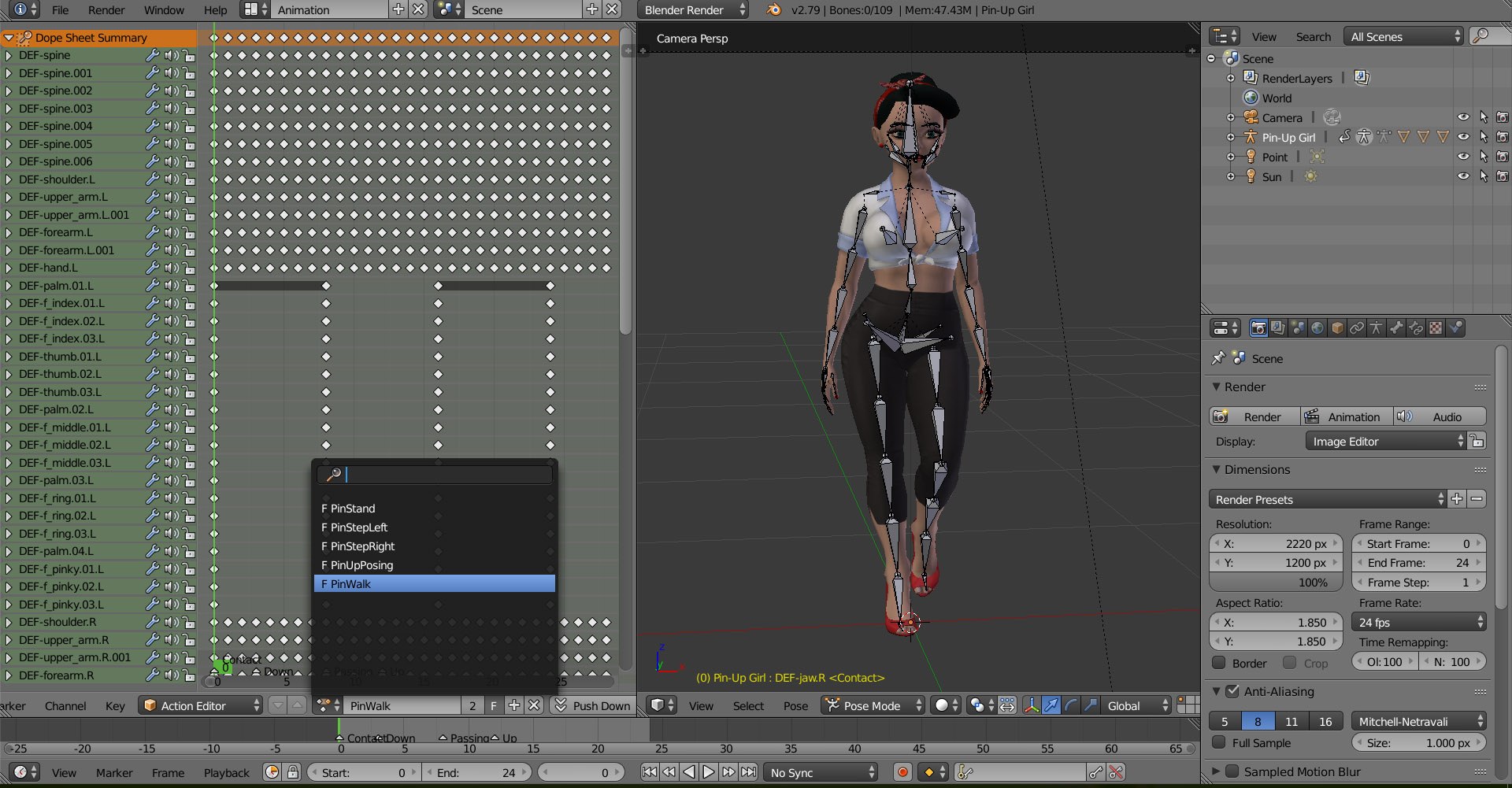Click the Bone properties tab icon
The height and width of the screenshot is (788, 1512).
1396,328
